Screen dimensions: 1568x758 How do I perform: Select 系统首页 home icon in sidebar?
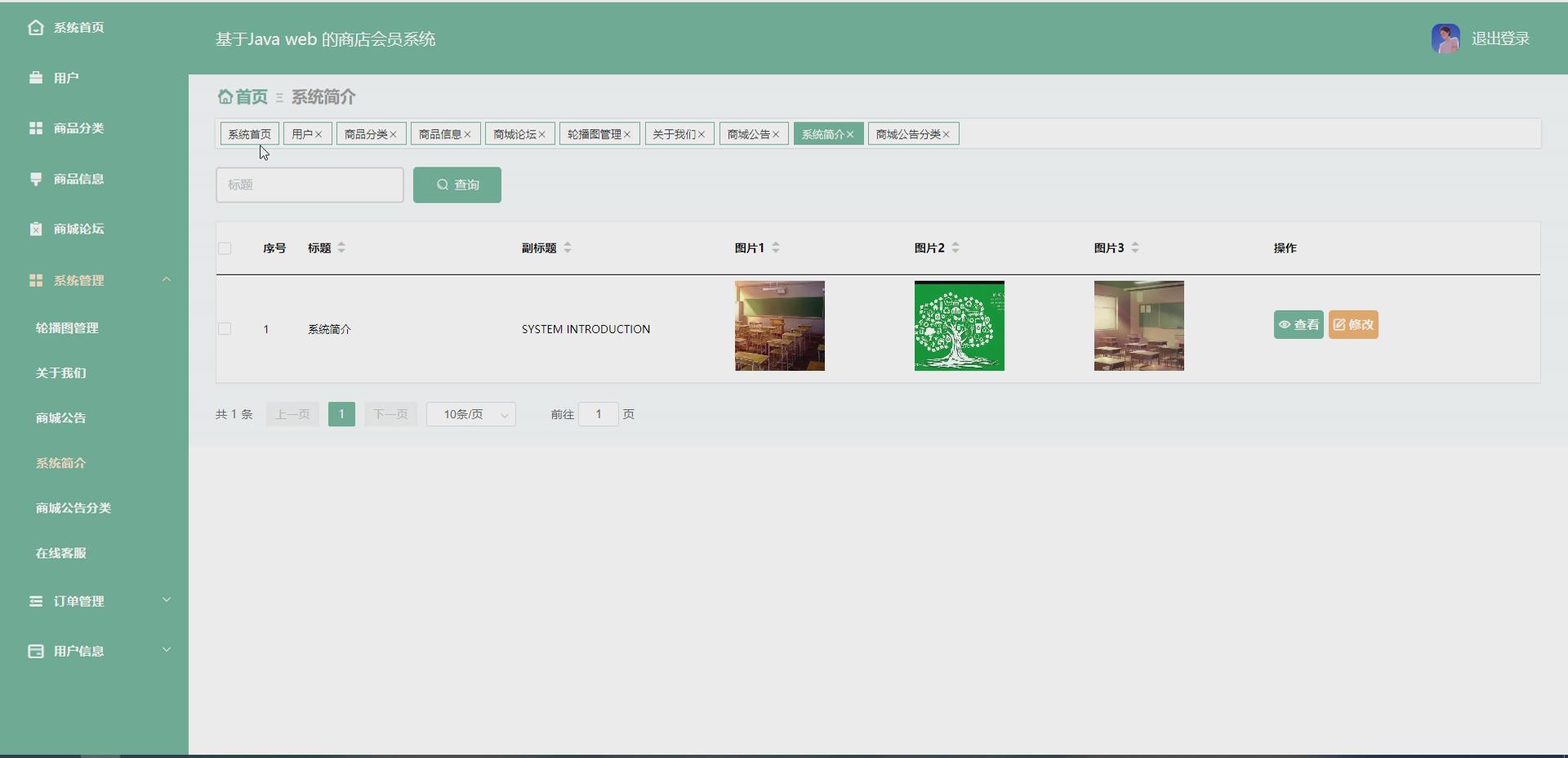(35, 27)
